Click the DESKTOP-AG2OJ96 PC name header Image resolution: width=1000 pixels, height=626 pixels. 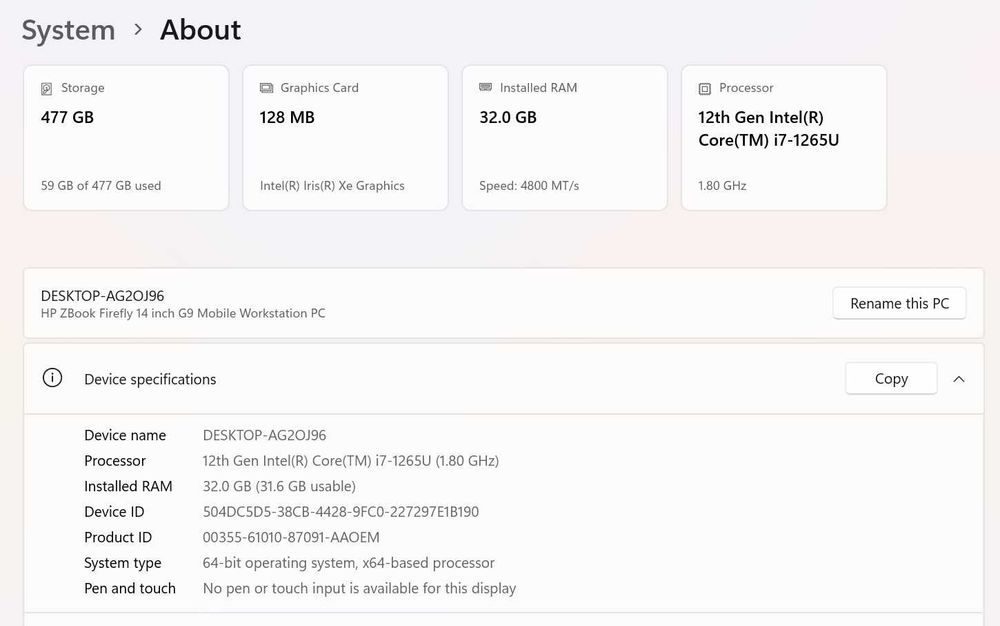click(x=103, y=296)
